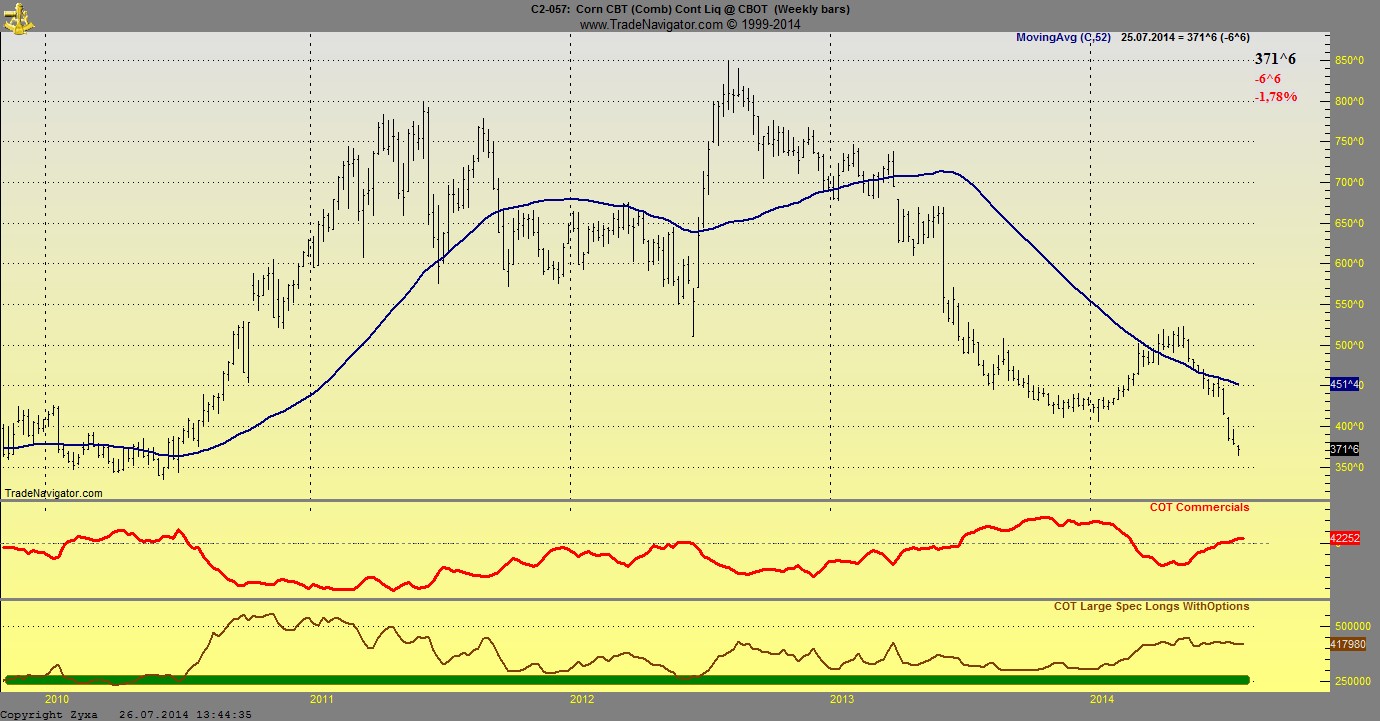Click the brown 417980 value tag
1380x721 pixels.
pos(1347,643)
